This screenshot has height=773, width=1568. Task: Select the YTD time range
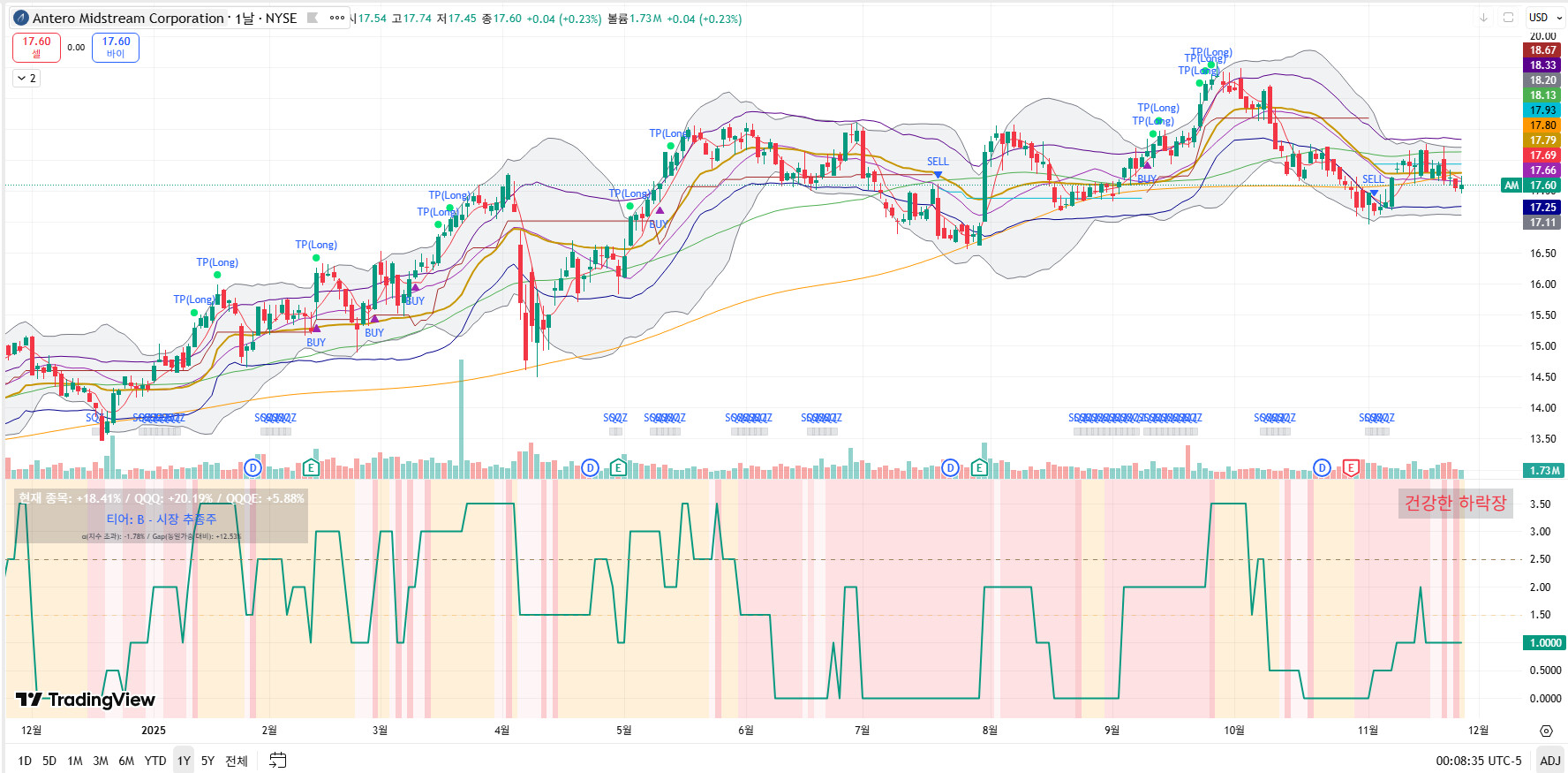click(x=155, y=761)
